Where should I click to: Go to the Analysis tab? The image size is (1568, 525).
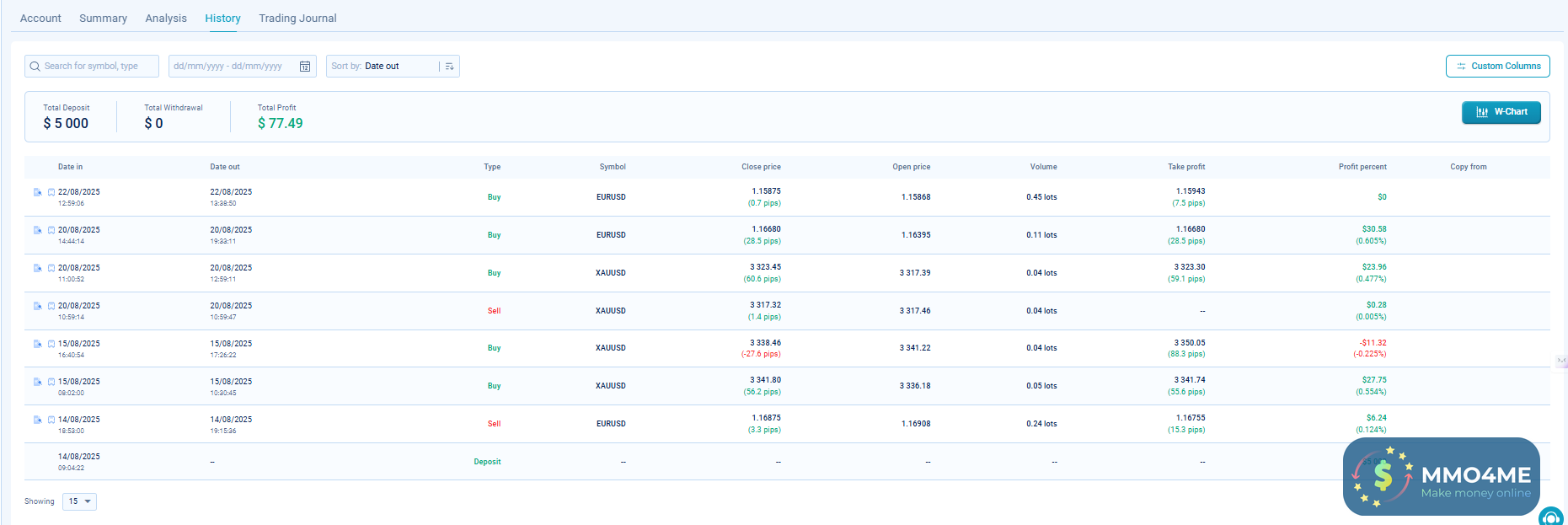[x=166, y=18]
